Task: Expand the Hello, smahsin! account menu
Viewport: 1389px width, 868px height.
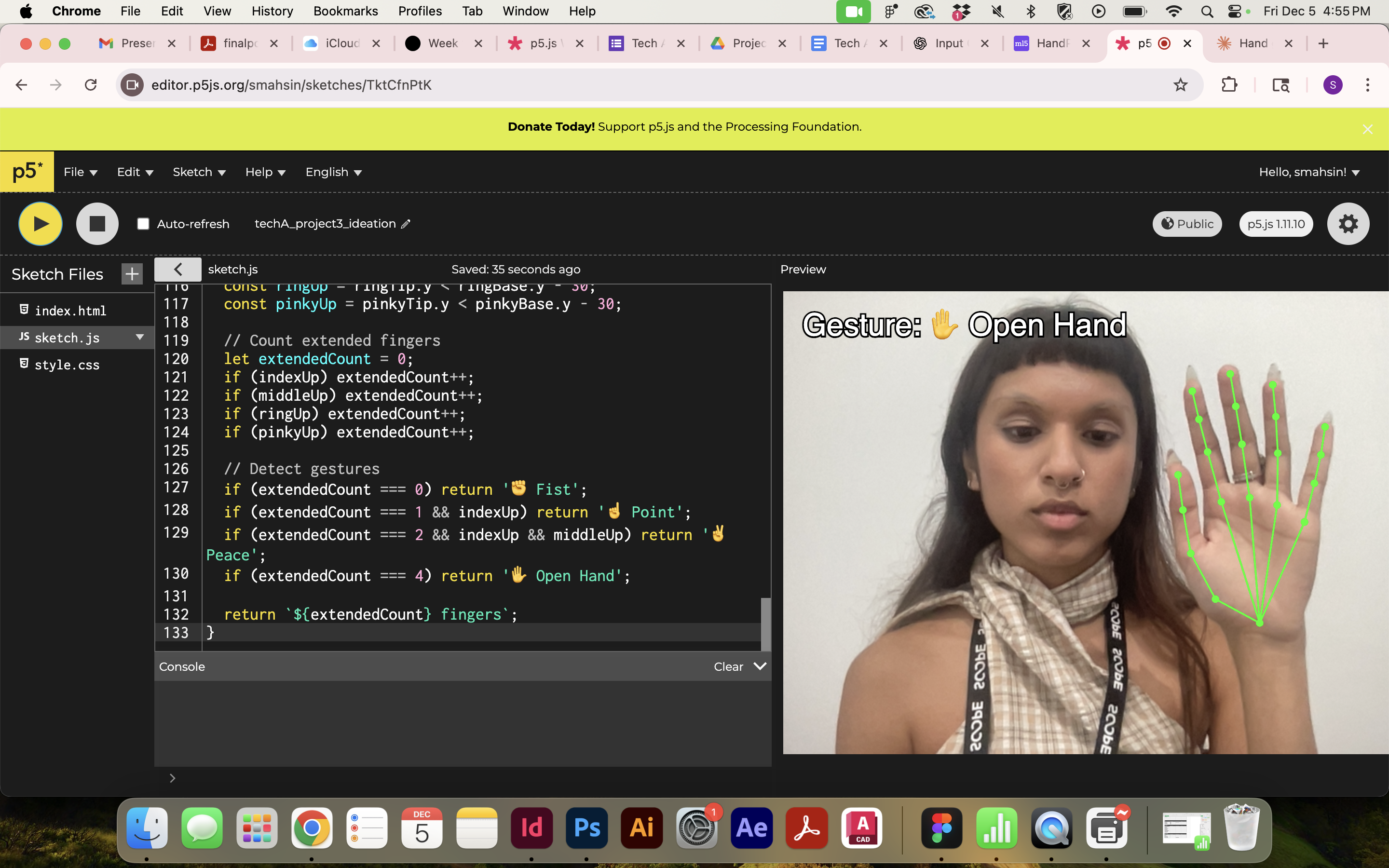Action: 1308,172
